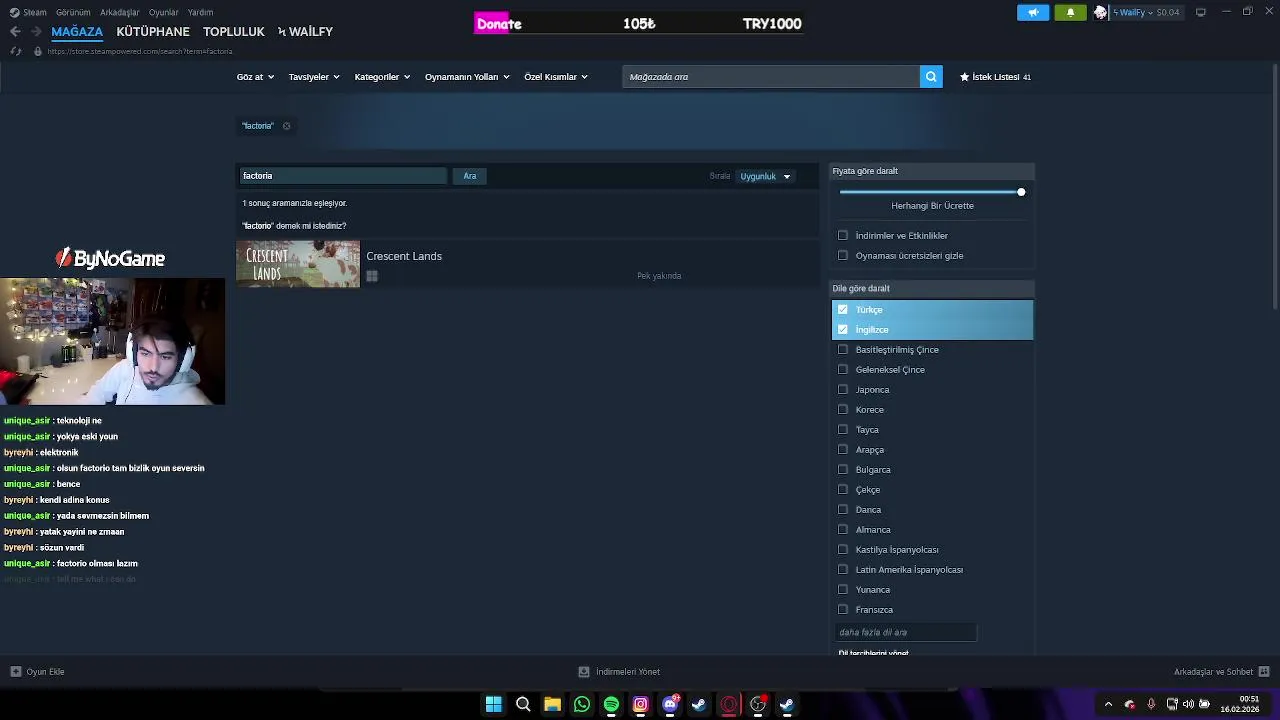
Task: Expand the Oynamanın Yolları dropdown
Action: point(467,77)
